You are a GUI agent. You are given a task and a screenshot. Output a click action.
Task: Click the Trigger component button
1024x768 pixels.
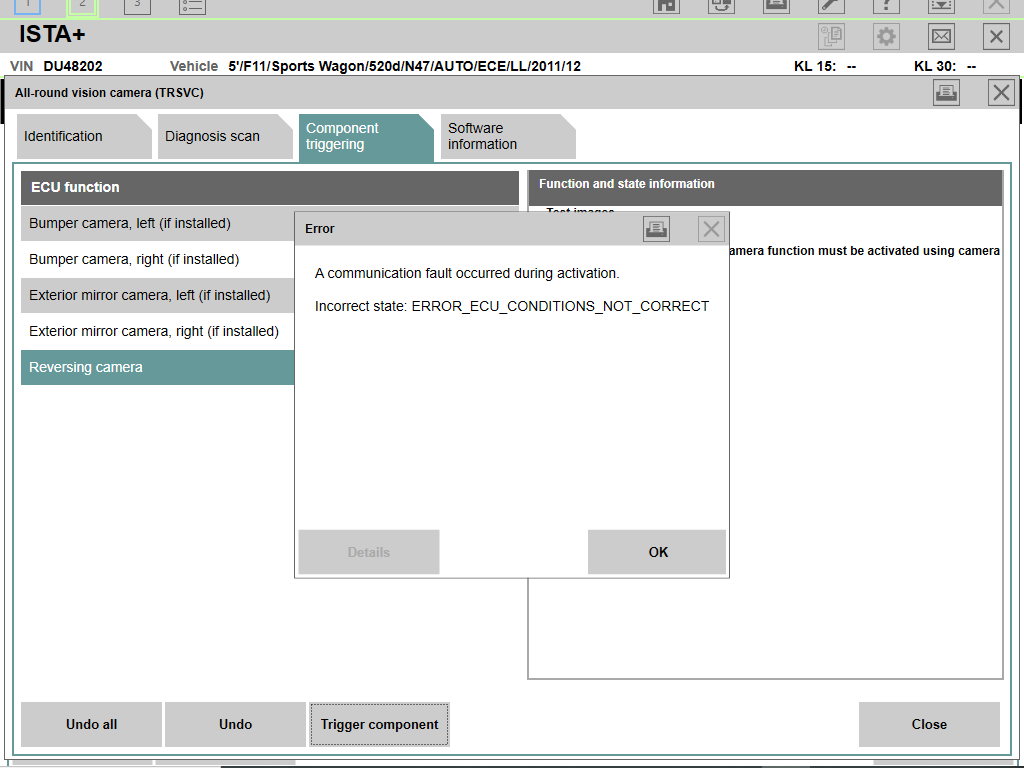379,724
